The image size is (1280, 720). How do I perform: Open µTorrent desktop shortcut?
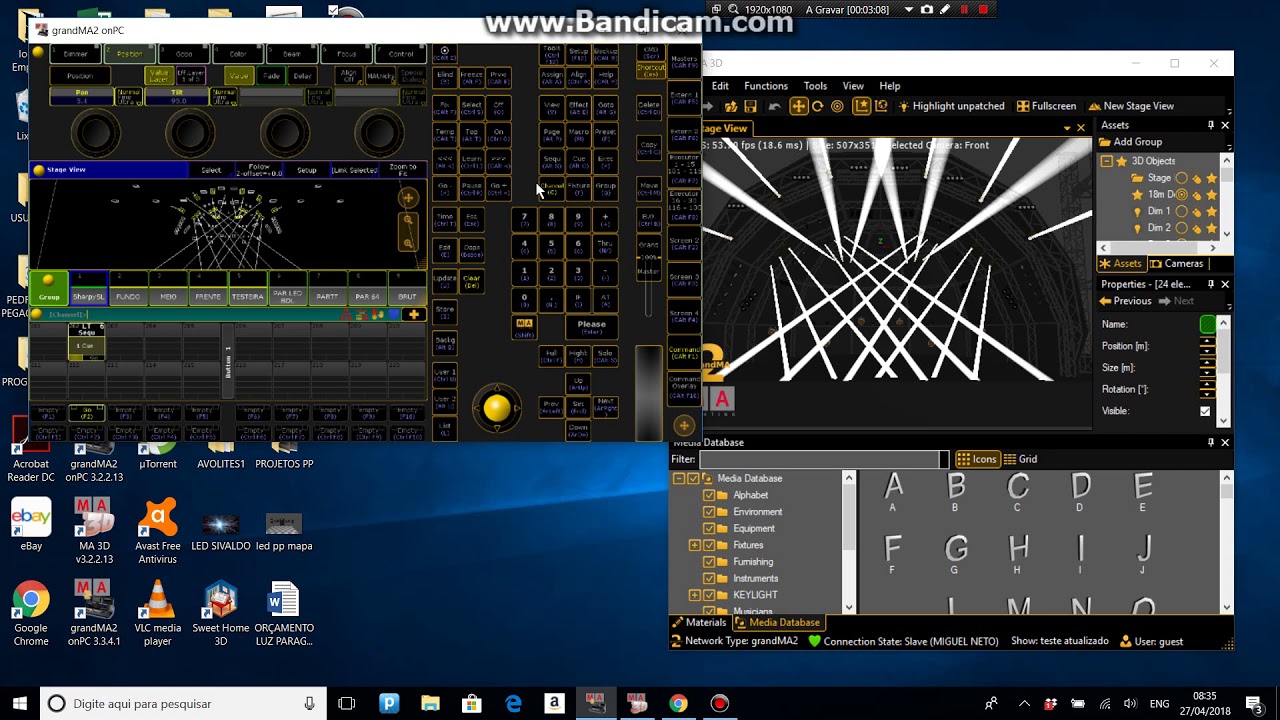tap(157, 456)
